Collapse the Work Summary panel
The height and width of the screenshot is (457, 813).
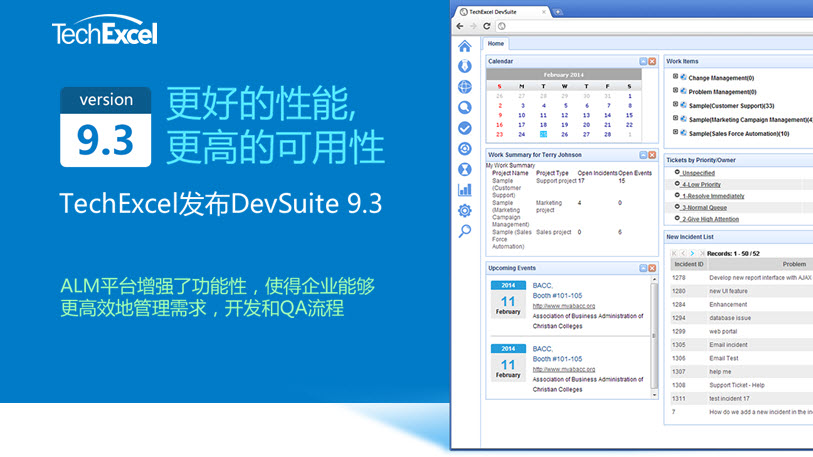pyautogui.click(x=643, y=155)
